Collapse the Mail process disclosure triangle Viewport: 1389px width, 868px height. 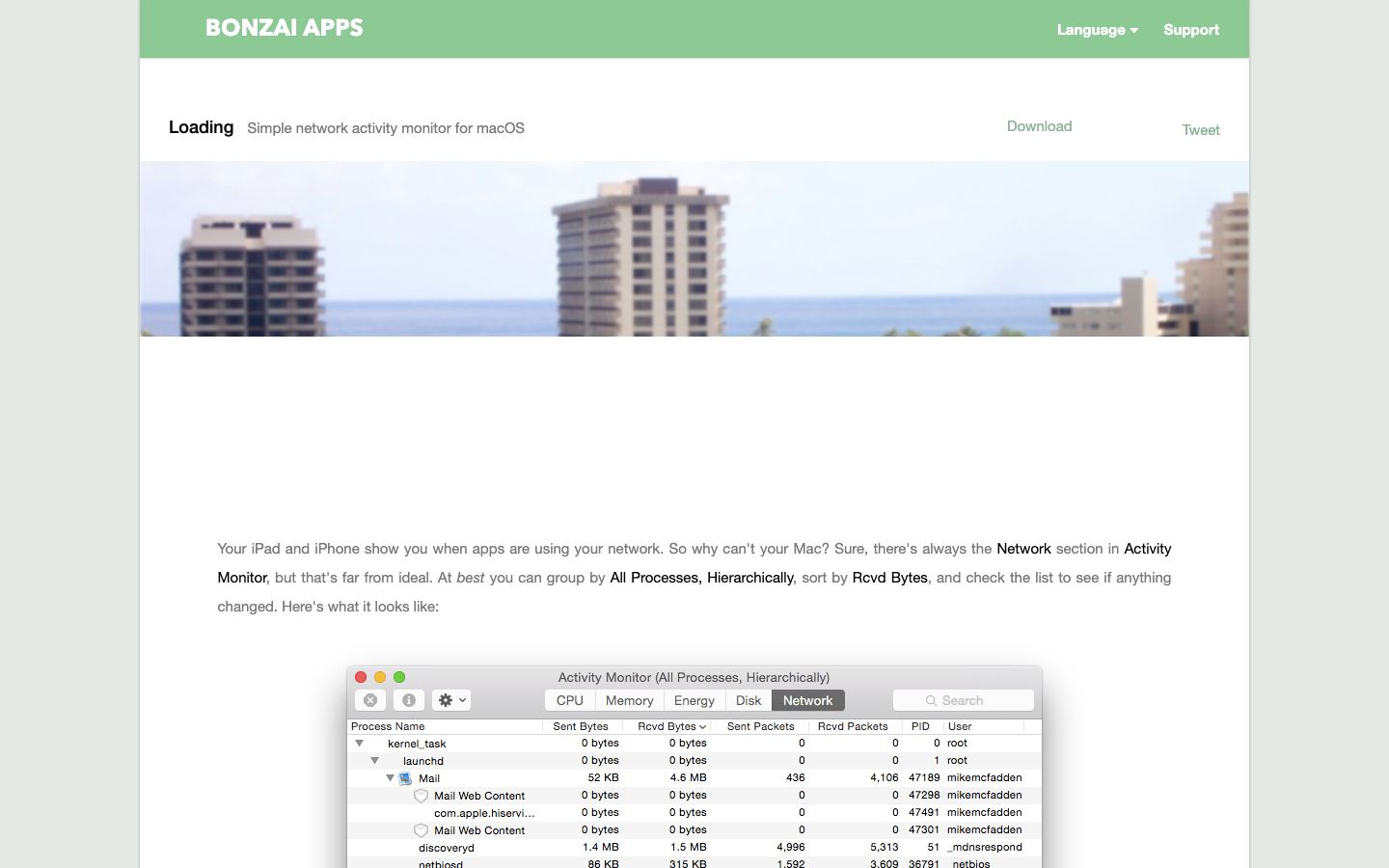(390, 778)
